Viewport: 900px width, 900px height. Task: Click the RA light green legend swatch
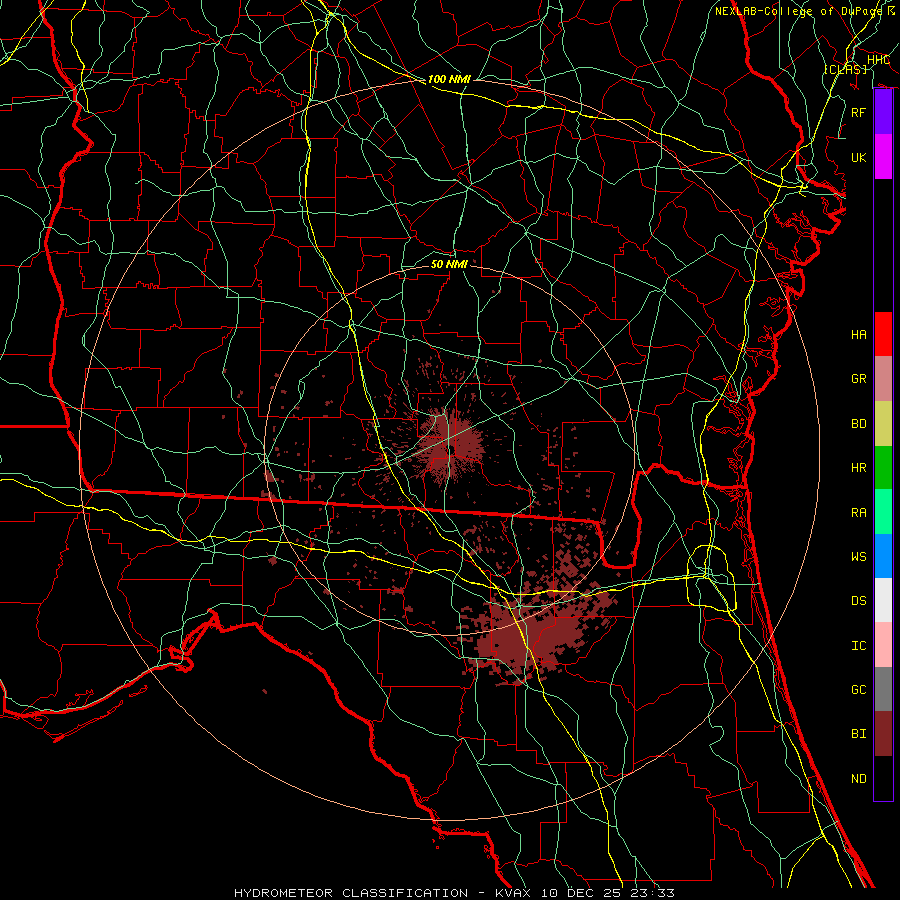[883, 512]
